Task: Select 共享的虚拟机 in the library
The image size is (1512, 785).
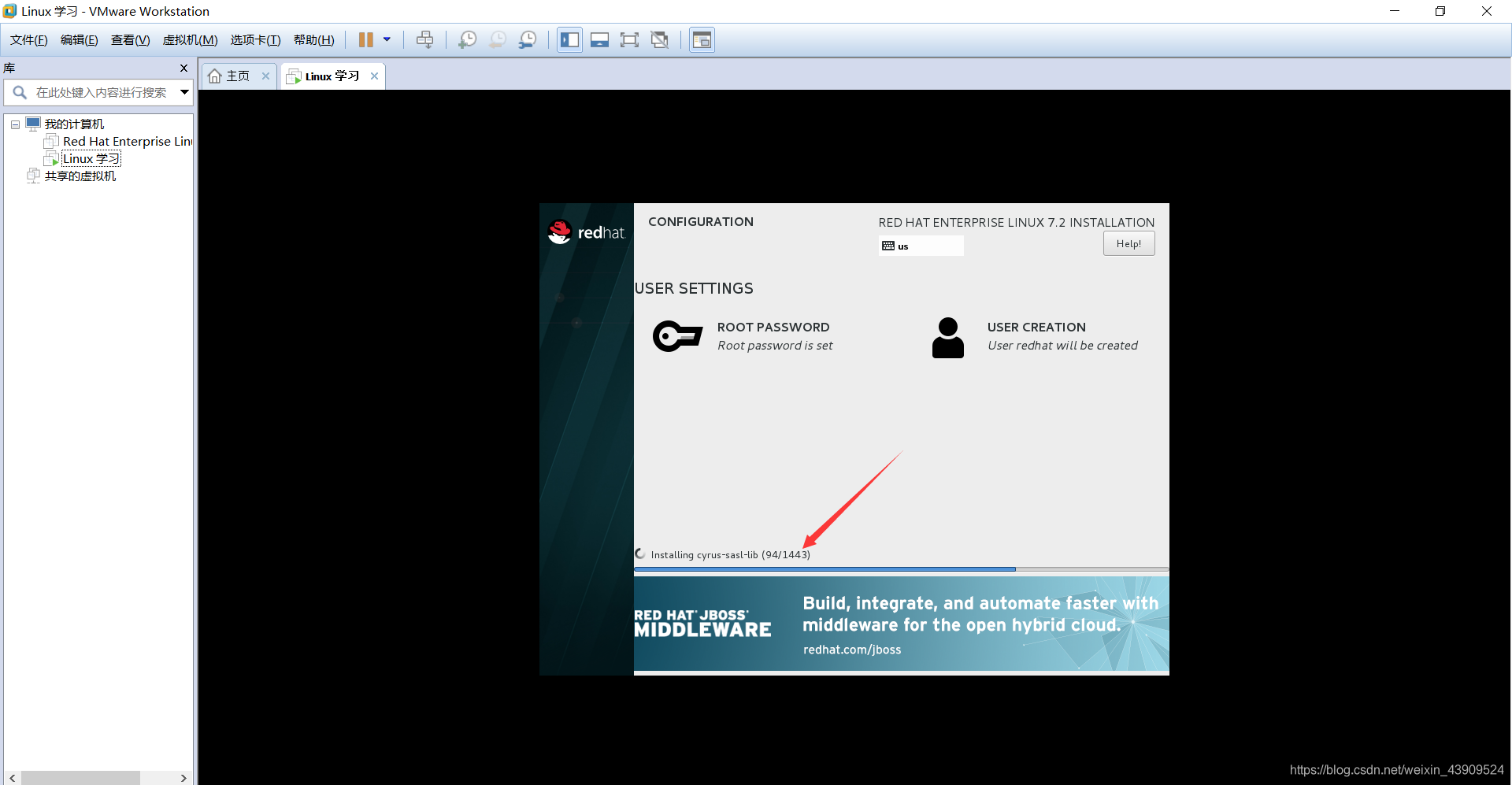Action: (x=80, y=176)
